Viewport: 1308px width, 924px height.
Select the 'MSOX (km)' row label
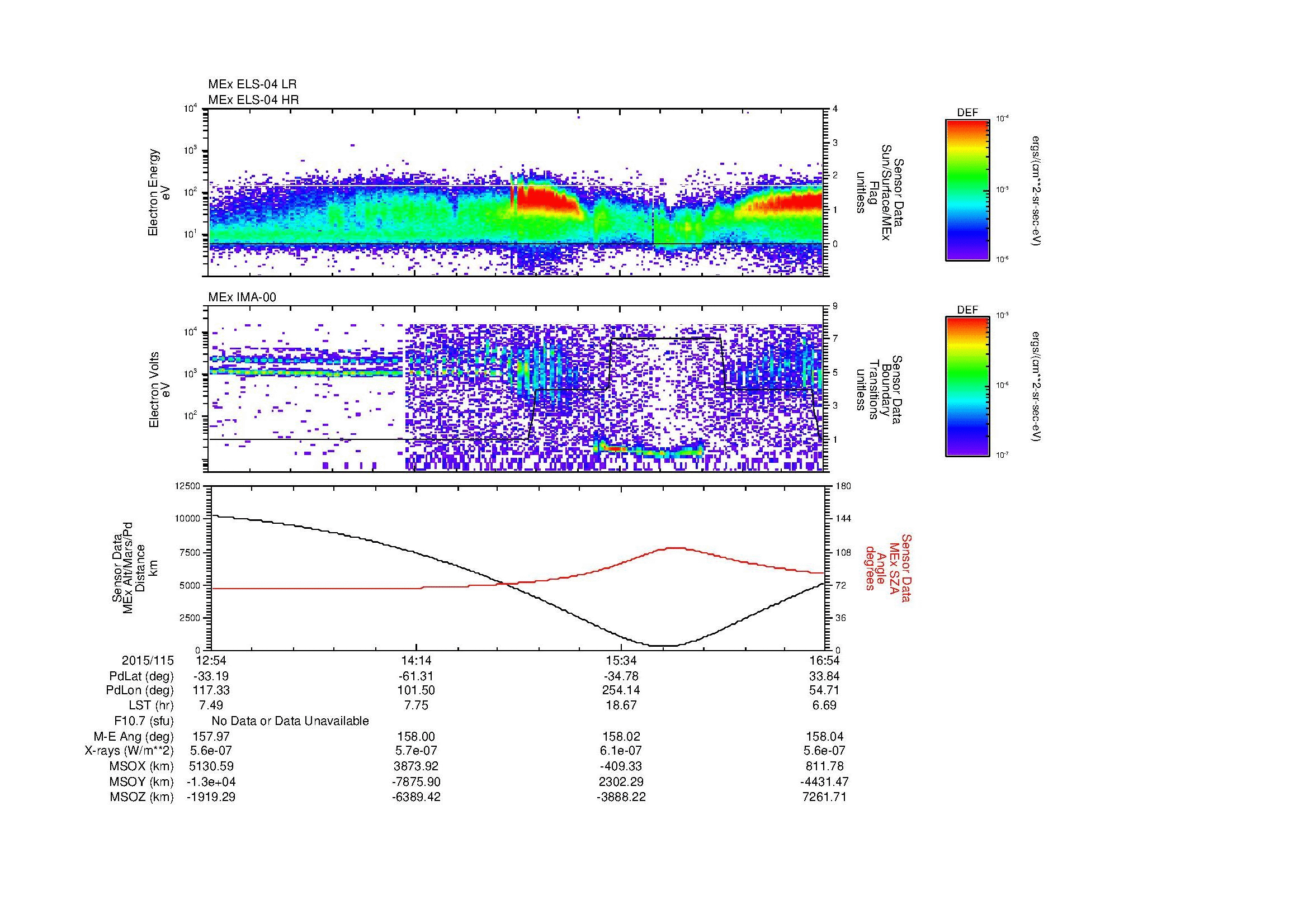142,766
